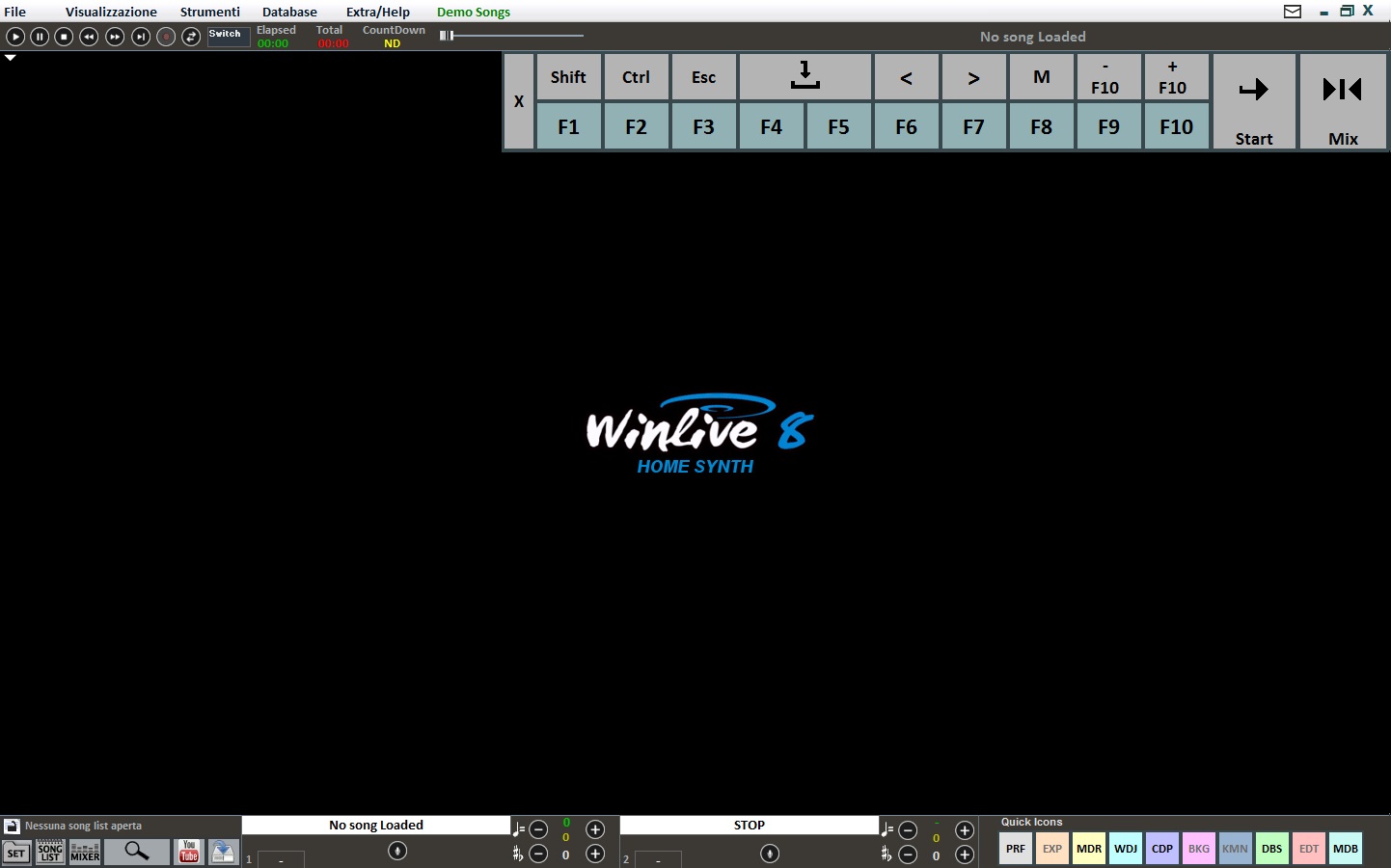Toggle the loop/repeat arrows button
Screen dimensions: 1391x868
(x=191, y=37)
